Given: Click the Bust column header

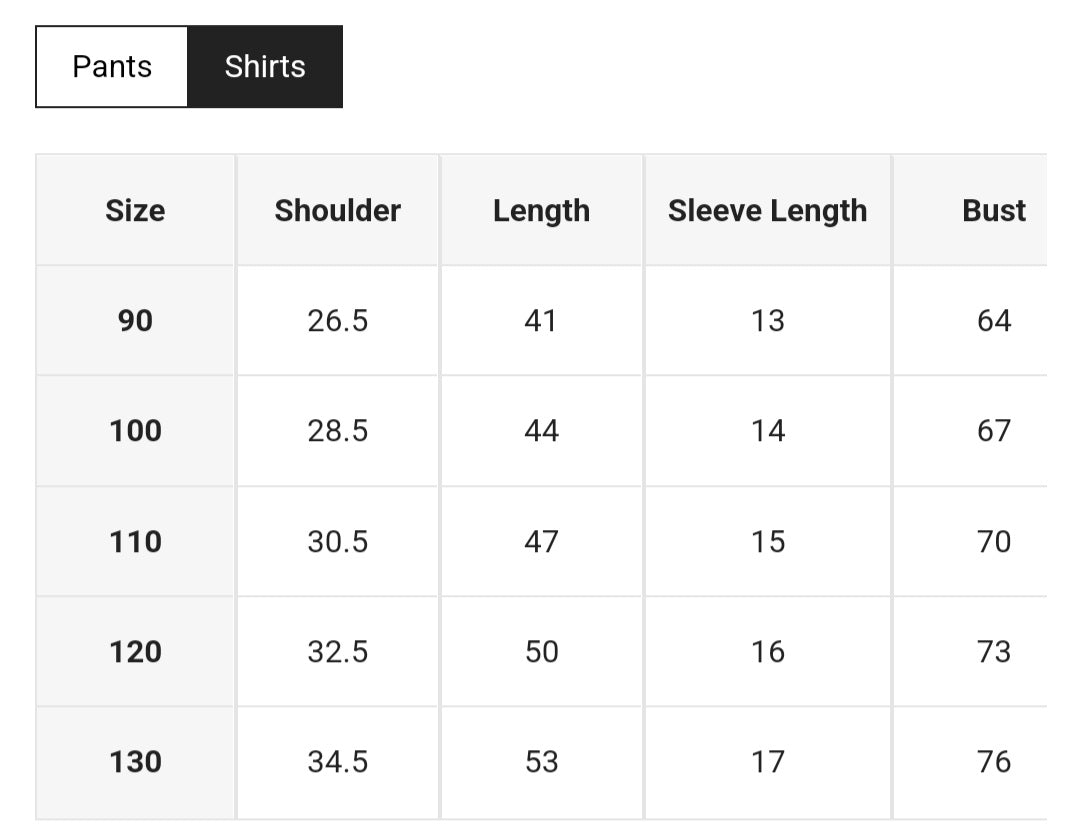Looking at the screenshot, I should pos(993,211).
